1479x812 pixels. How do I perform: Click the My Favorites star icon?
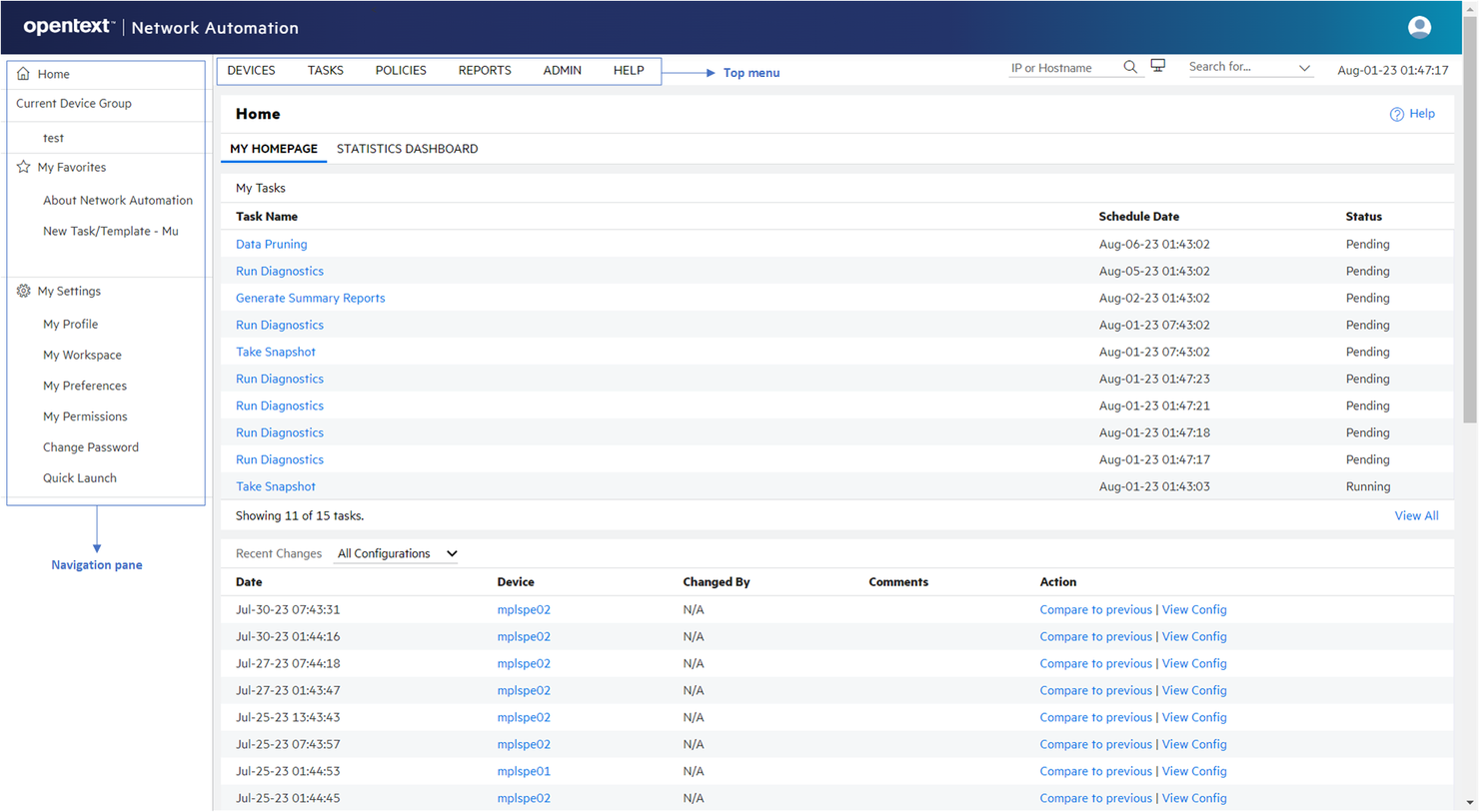click(x=23, y=167)
